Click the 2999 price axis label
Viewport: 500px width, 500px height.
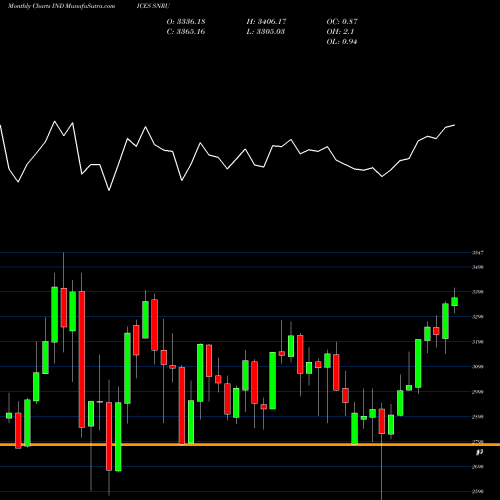(478, 392)
